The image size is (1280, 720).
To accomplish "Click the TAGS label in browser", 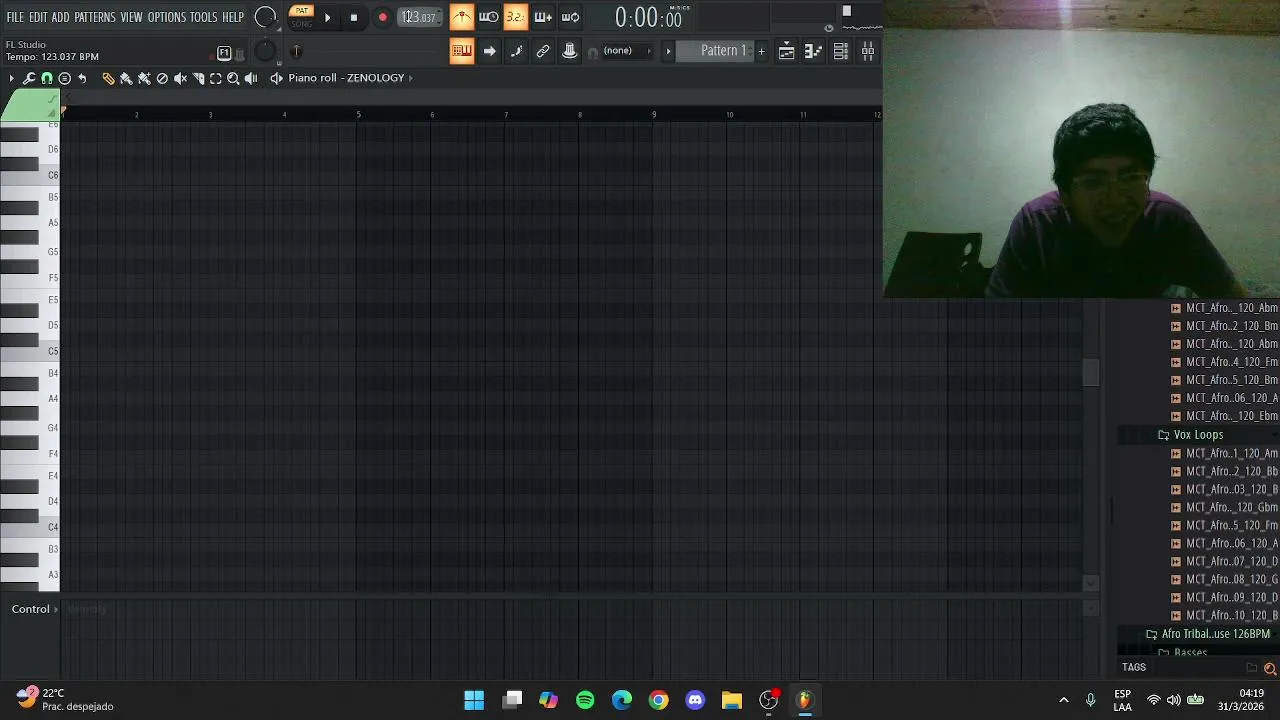I will (x=1134, y=667).
